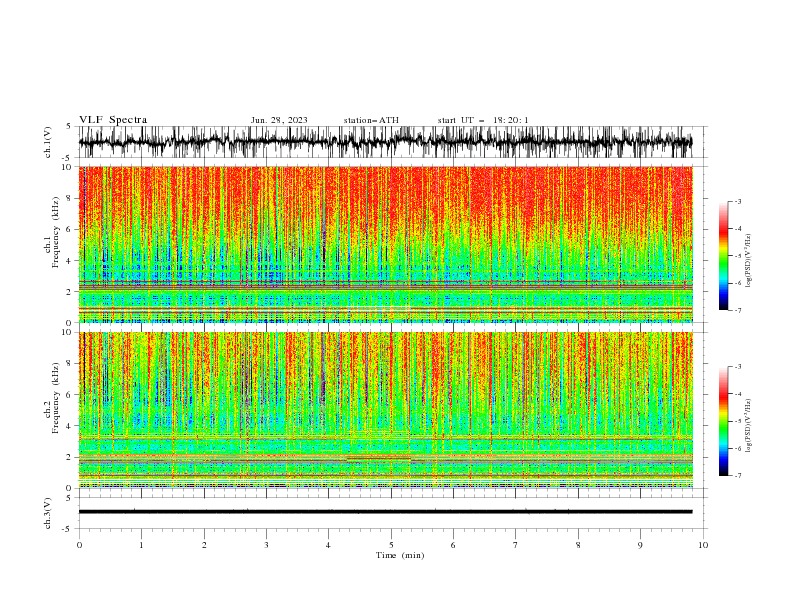This screenshot has width=792, height=612.
Task: Click inside the ch.2 spectrogram panel
Action: point(385,410)
